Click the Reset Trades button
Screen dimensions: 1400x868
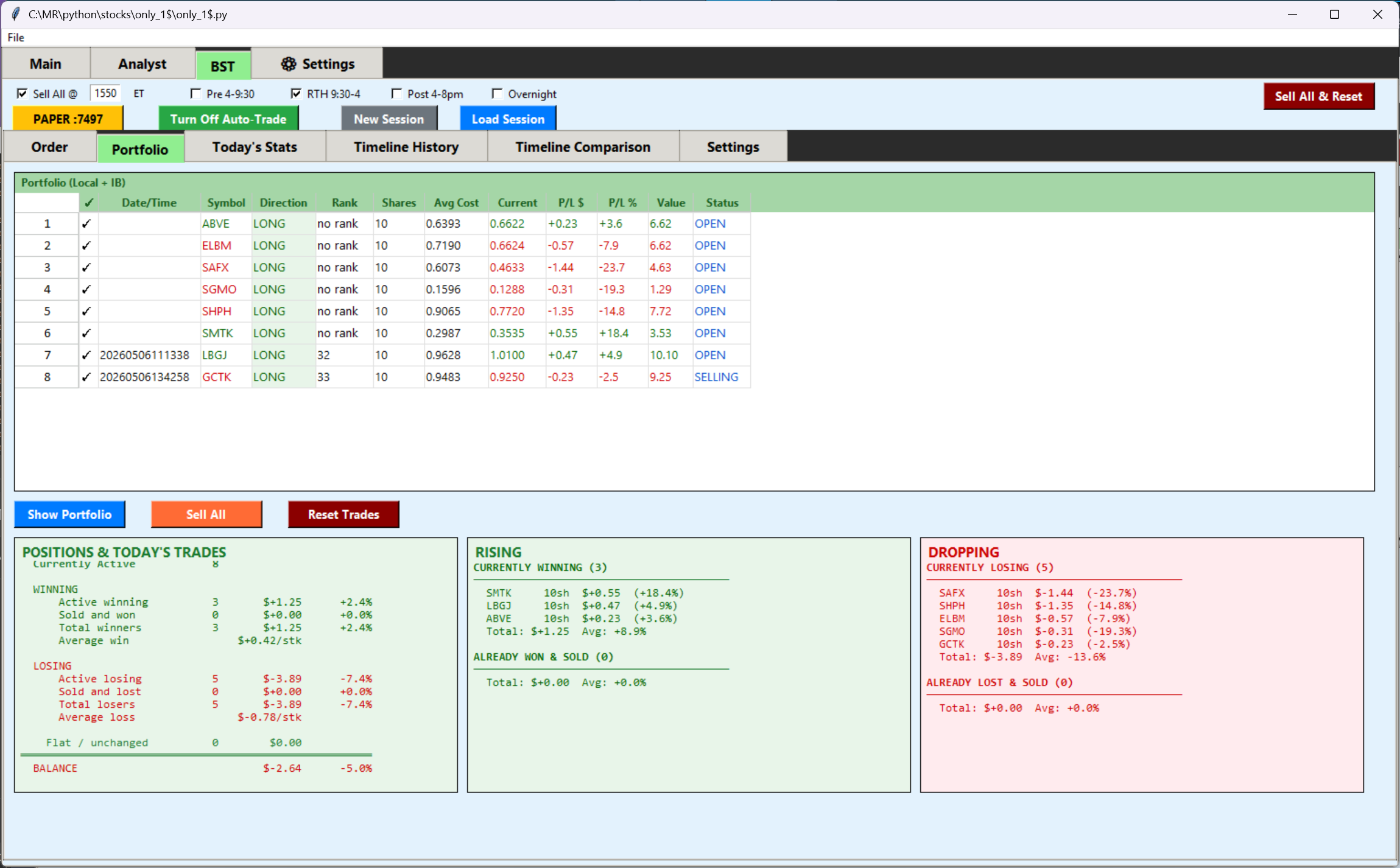(343, 514)
